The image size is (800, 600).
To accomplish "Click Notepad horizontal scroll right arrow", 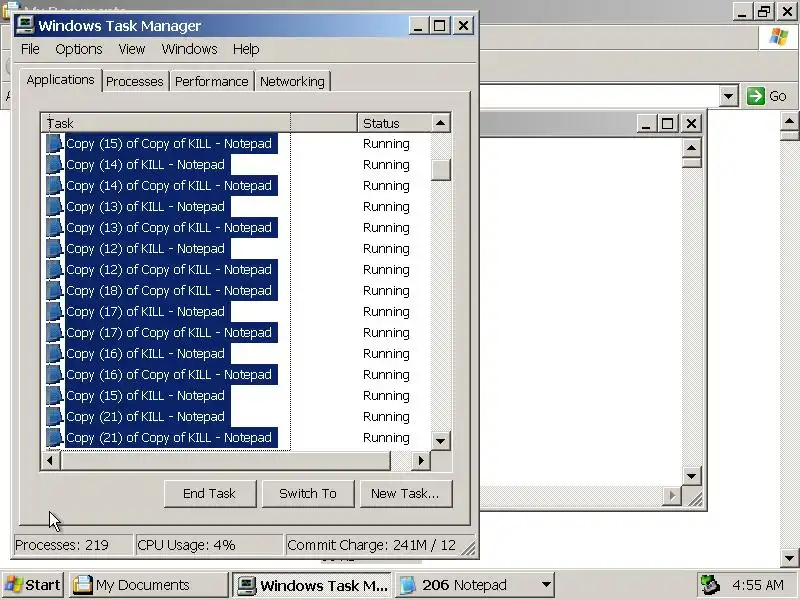I will coord(672,496).
